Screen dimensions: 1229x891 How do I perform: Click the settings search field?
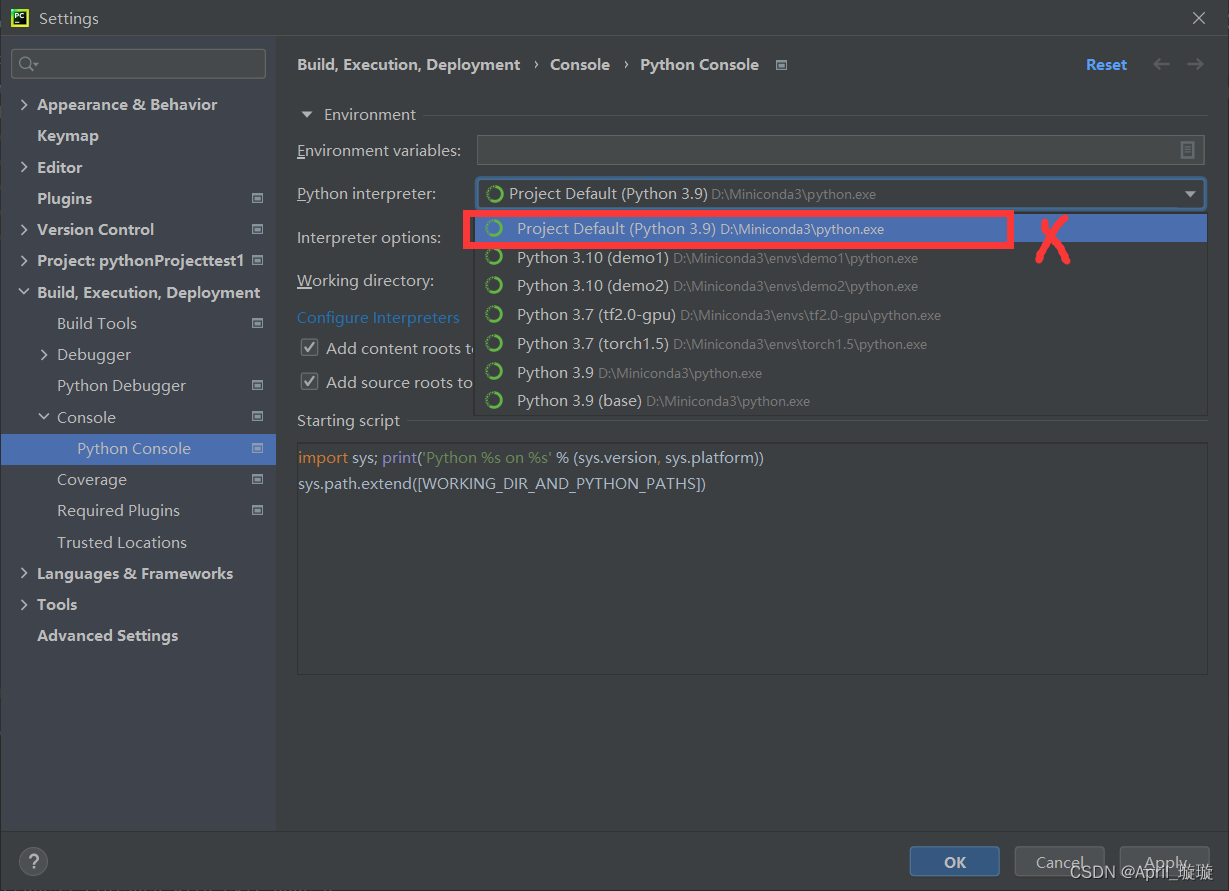[x=139, y=64]
